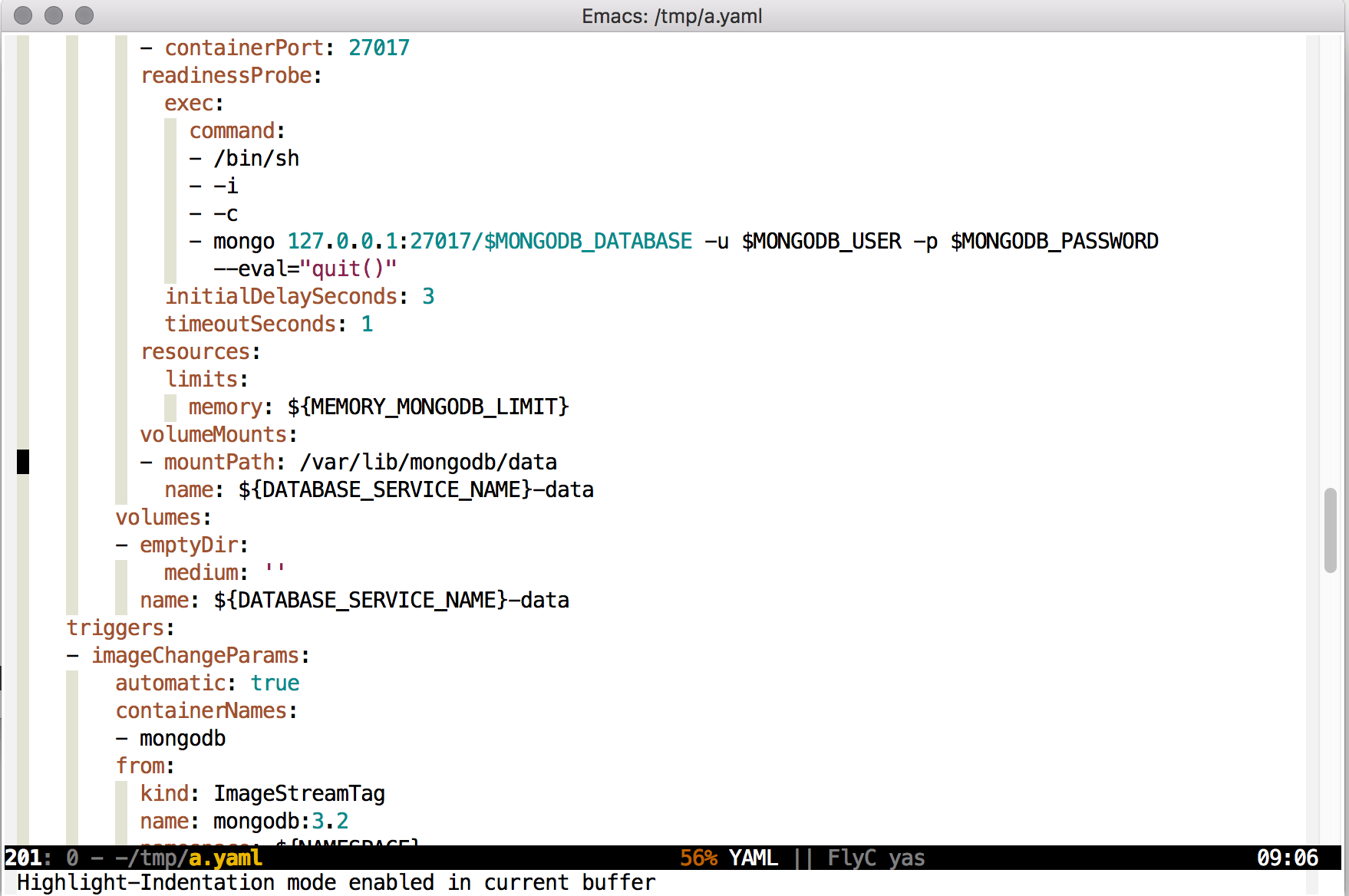This screenshot has width=1349, height=896.
Task: Click the black cursor block in left margin
Action: pos(23,462)
